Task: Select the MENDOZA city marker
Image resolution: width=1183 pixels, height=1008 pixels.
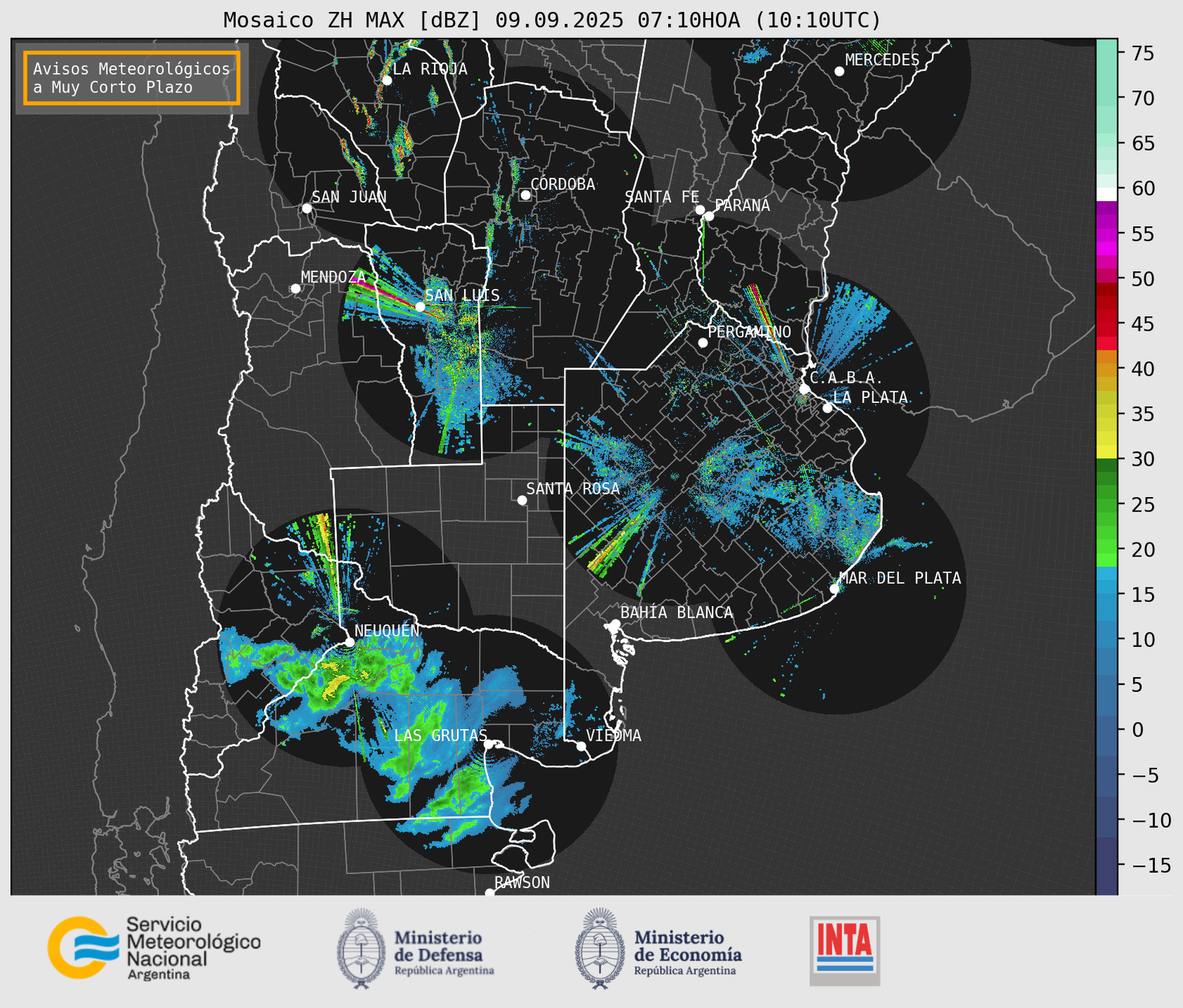Action: pos(295,289)
